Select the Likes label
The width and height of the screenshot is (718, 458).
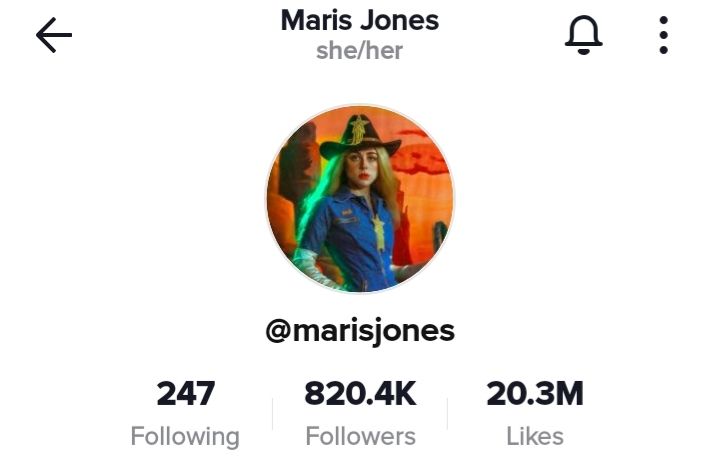(x=535, y=436)
